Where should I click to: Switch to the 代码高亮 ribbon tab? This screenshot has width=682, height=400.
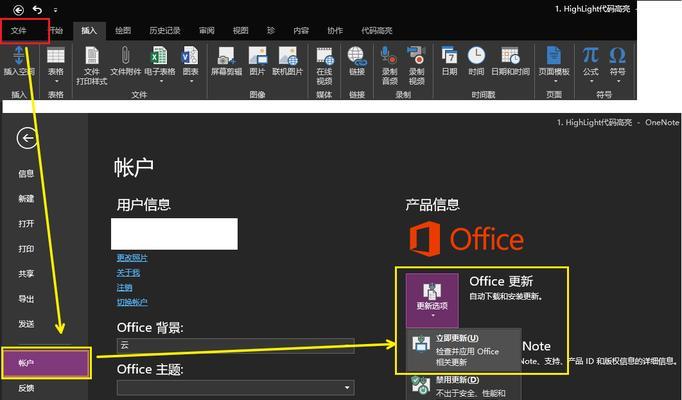pos(377,30)
